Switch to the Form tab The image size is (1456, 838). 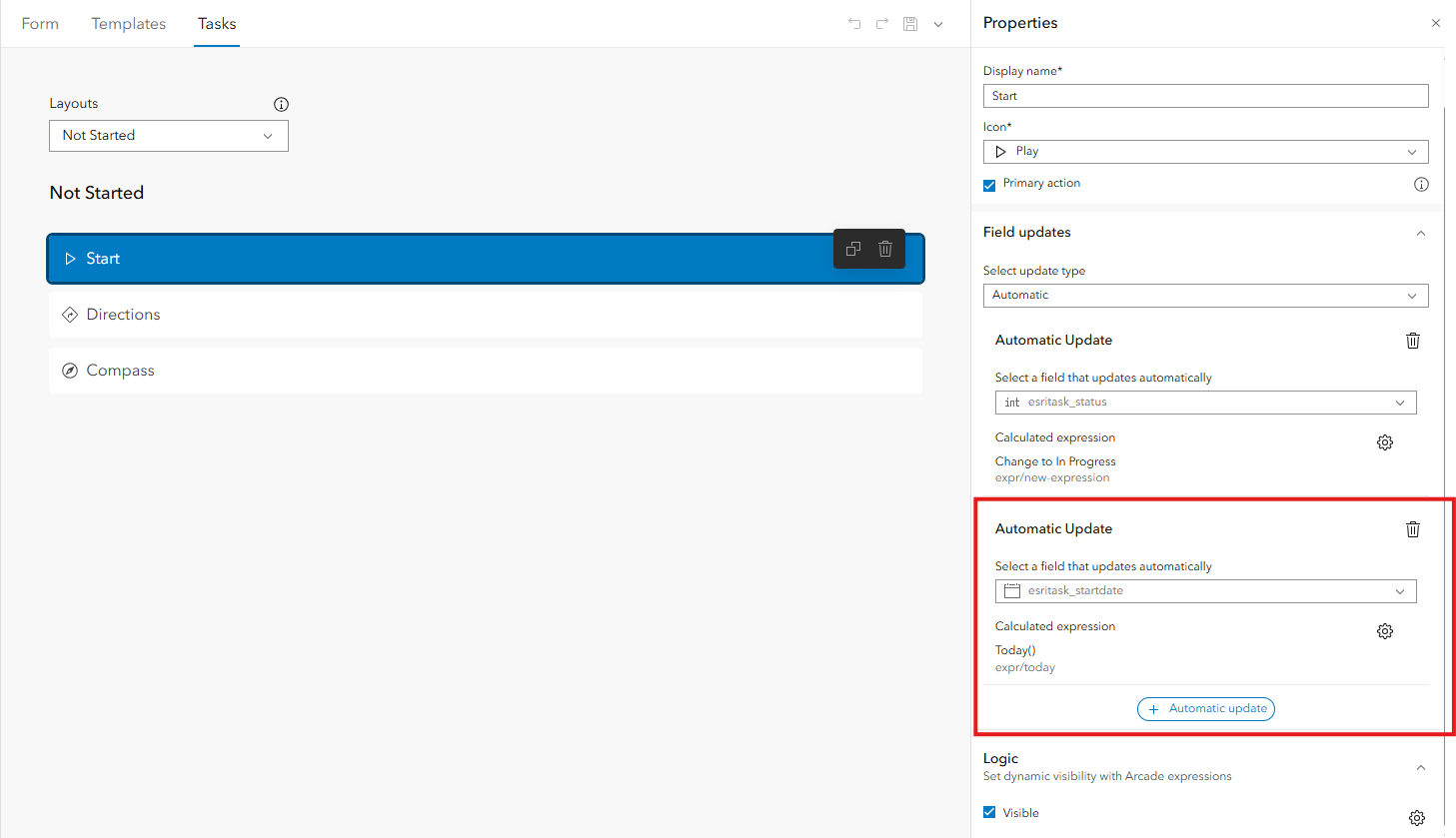coord(40,24)
